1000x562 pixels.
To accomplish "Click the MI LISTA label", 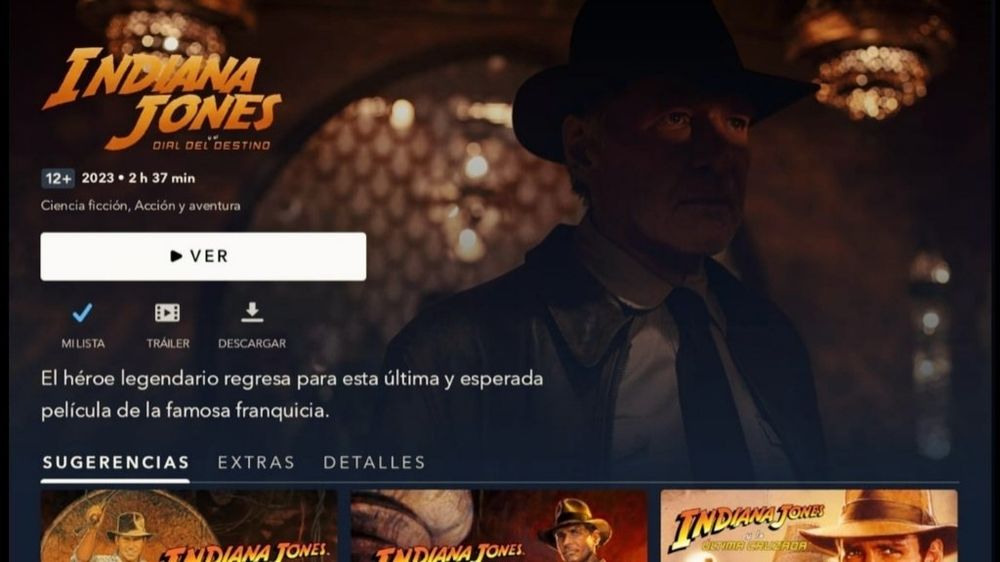I will (83, 343).
